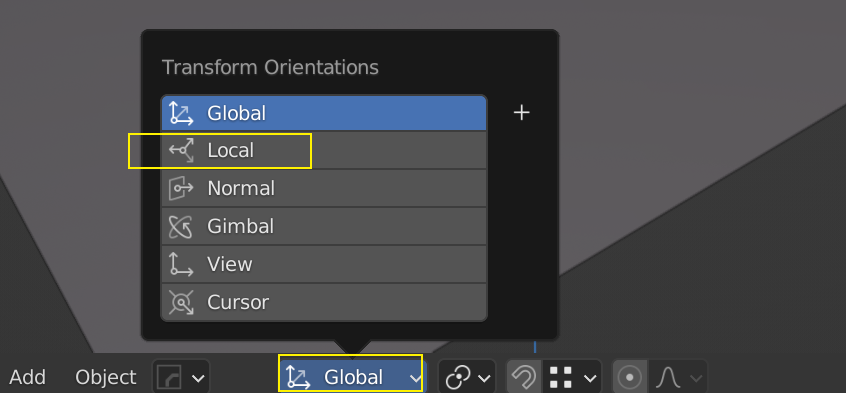Toggle proportional editing circle icon
Screen dimensions: 846x393
(629, 377)
